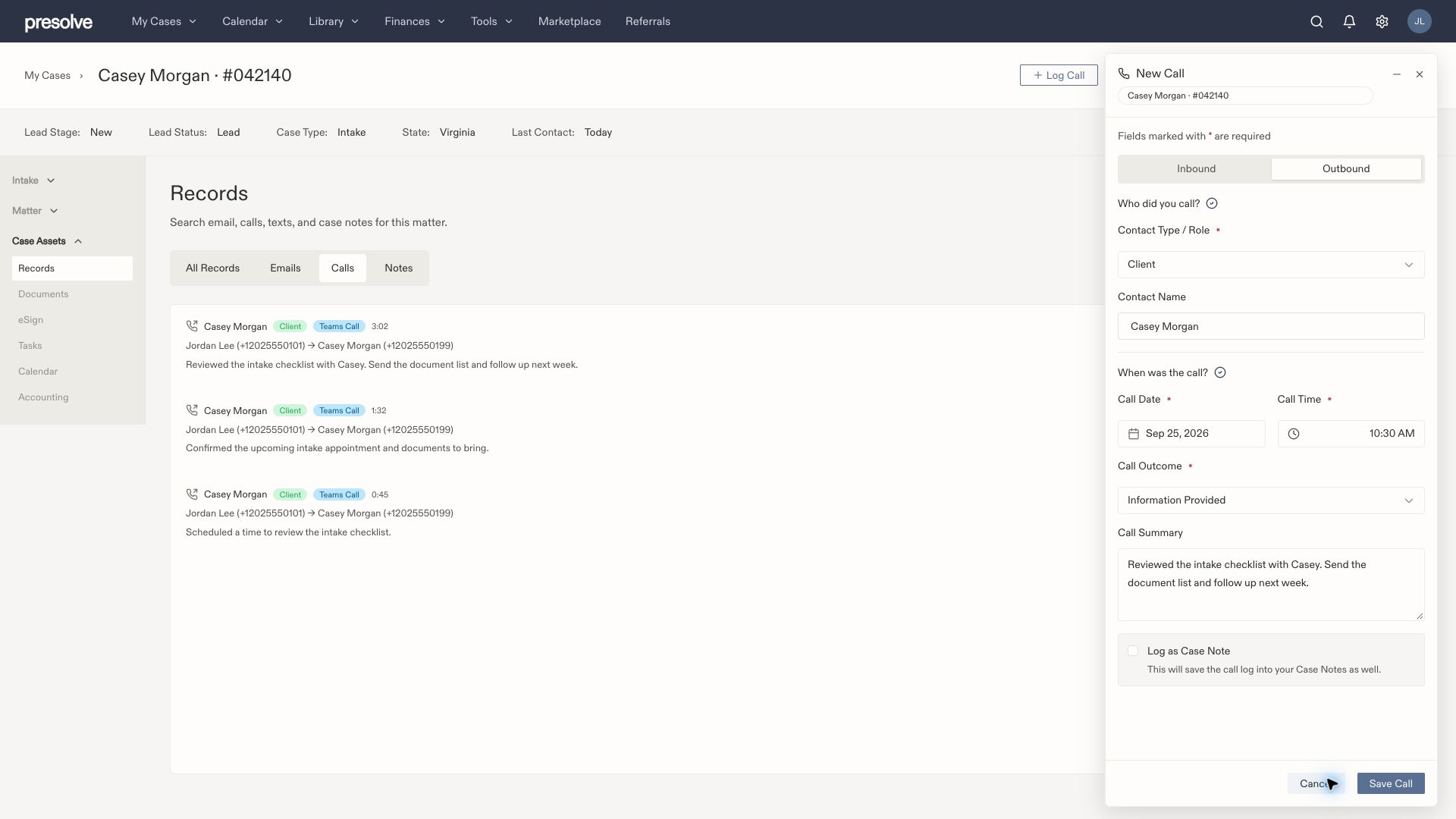Click Save Call button
1456x819 pixels.
[1391, 783]
